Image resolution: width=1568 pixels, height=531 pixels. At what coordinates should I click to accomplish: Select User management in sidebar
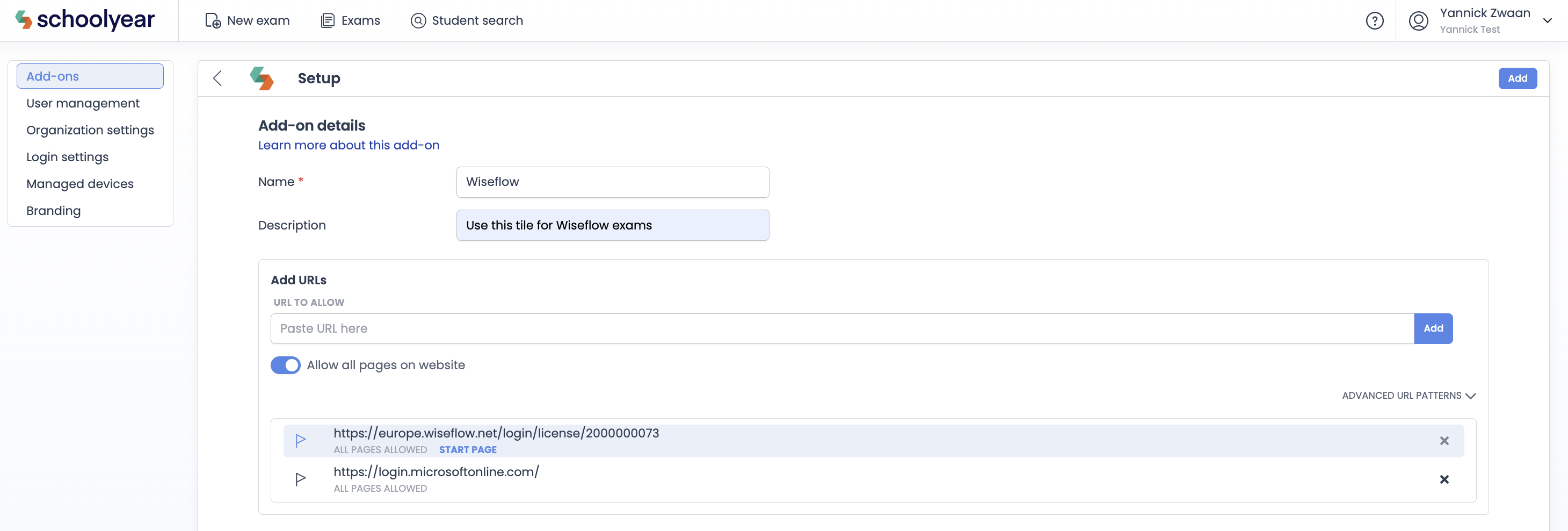click(x=83, y=104)
